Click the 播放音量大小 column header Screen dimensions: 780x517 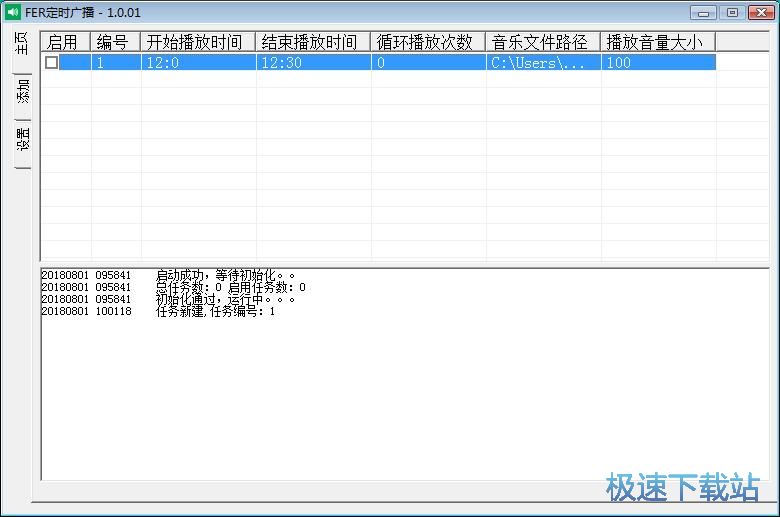click(658, 42)
